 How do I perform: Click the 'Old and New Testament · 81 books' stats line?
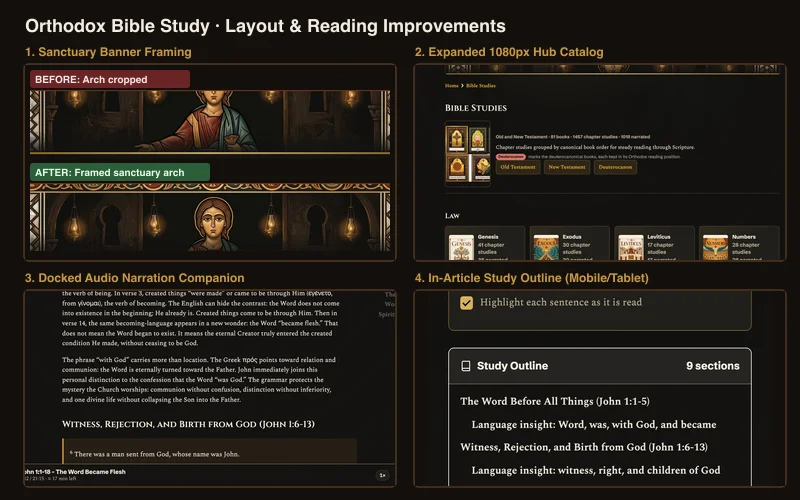coord(572,137)
